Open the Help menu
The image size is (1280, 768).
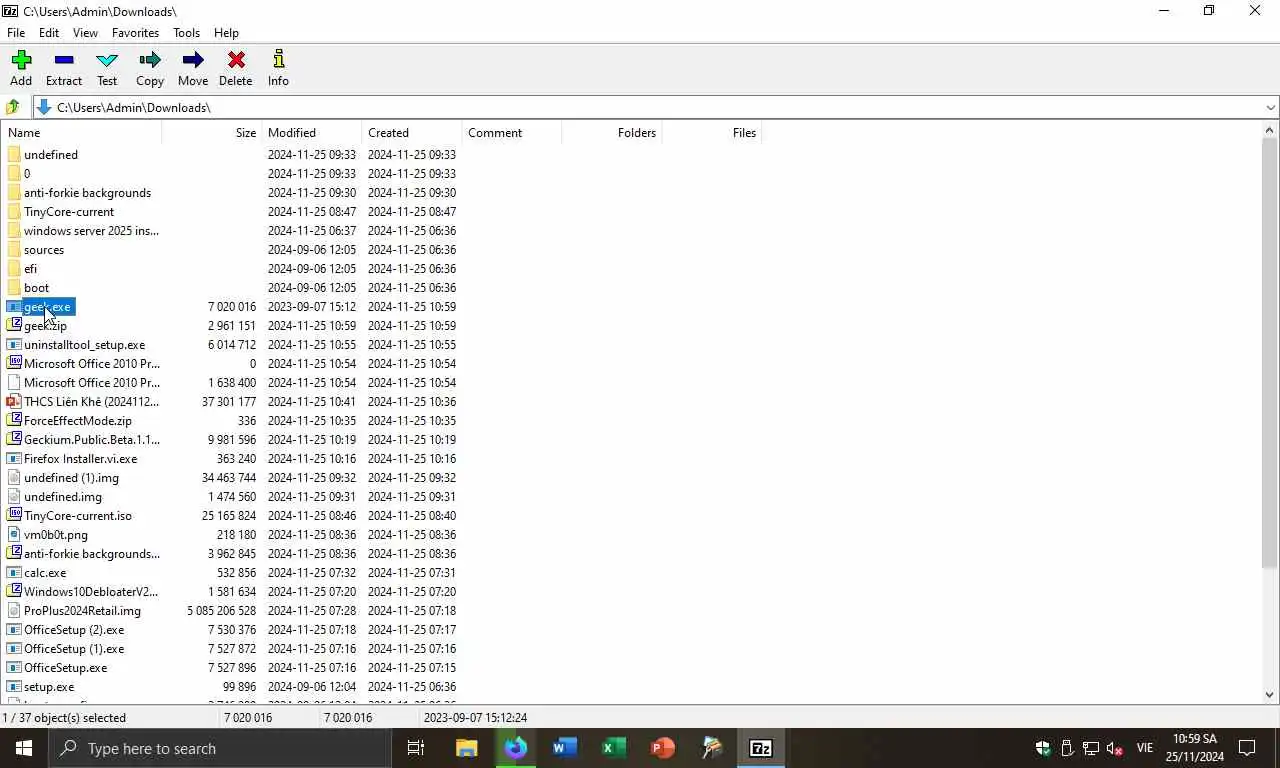pyautogui.click(x=226, y=33)
